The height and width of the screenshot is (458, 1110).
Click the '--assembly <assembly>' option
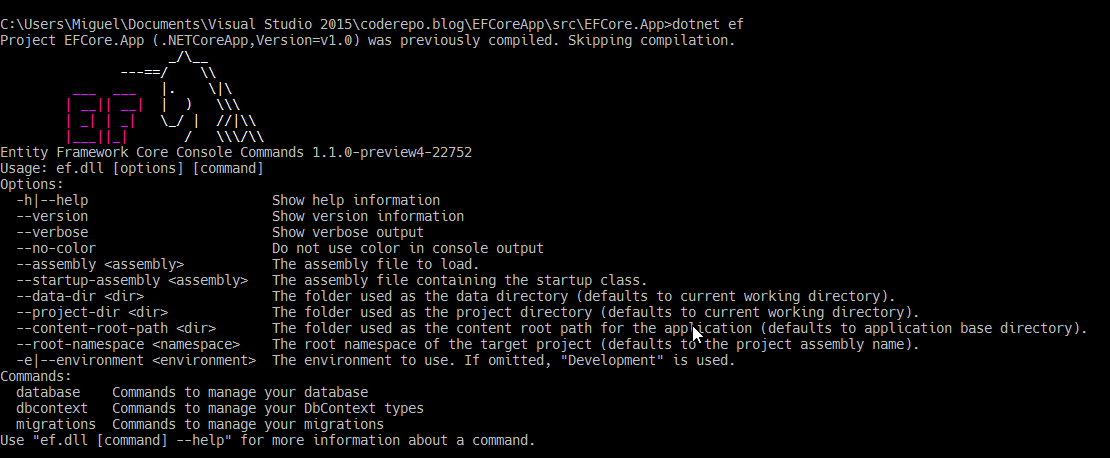point(100,264)
